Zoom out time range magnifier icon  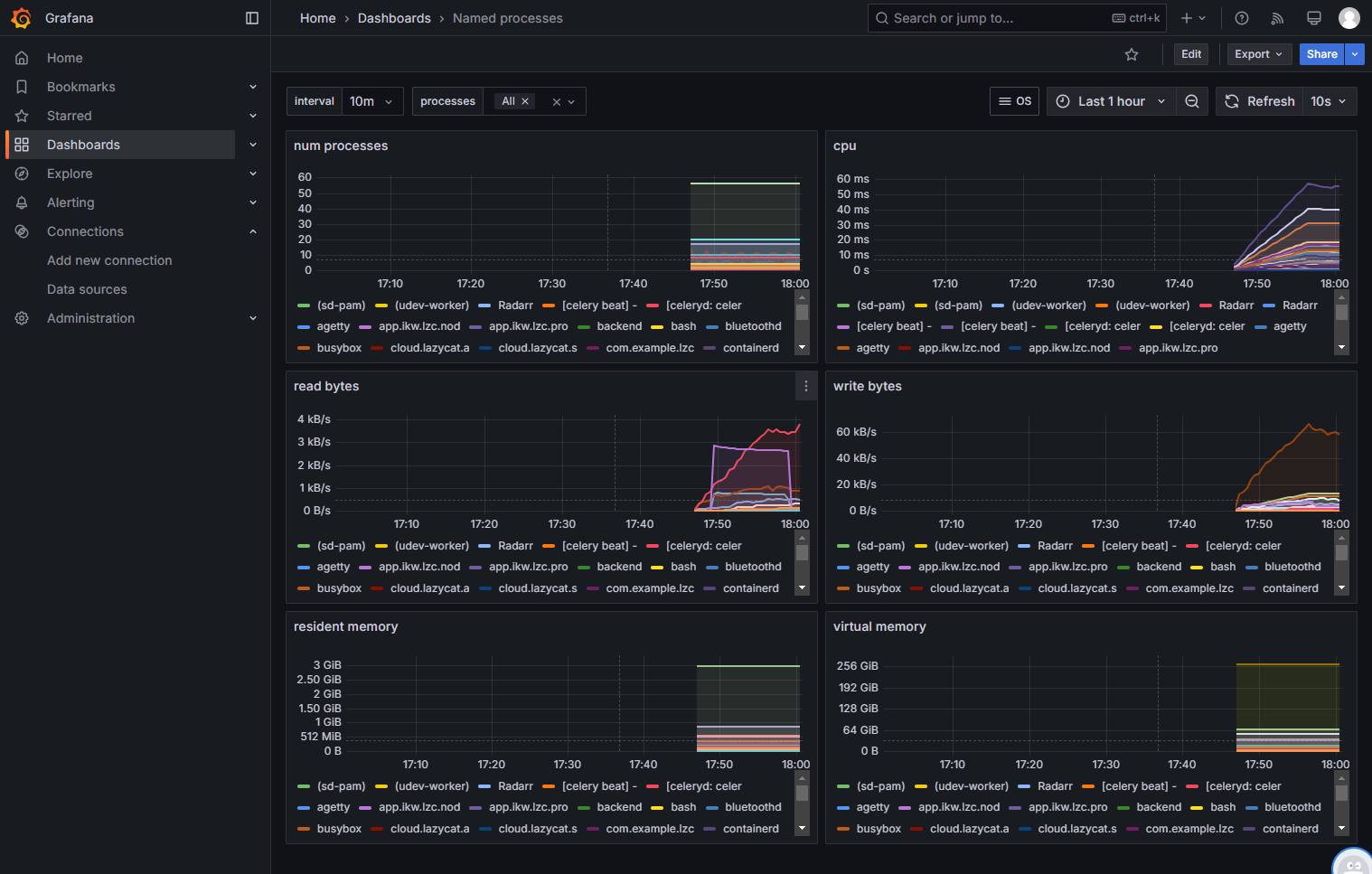pos(1192,101)
